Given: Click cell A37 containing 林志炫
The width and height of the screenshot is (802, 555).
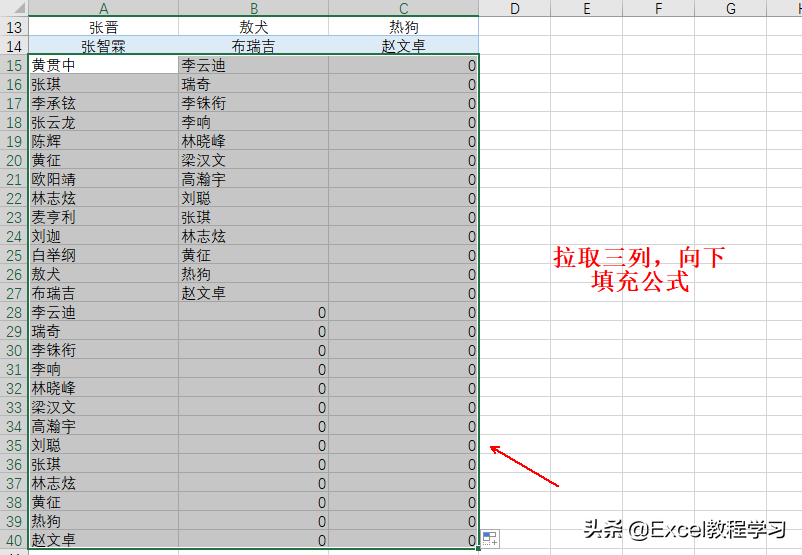Looking at the screenshot, I should [103, 483].
